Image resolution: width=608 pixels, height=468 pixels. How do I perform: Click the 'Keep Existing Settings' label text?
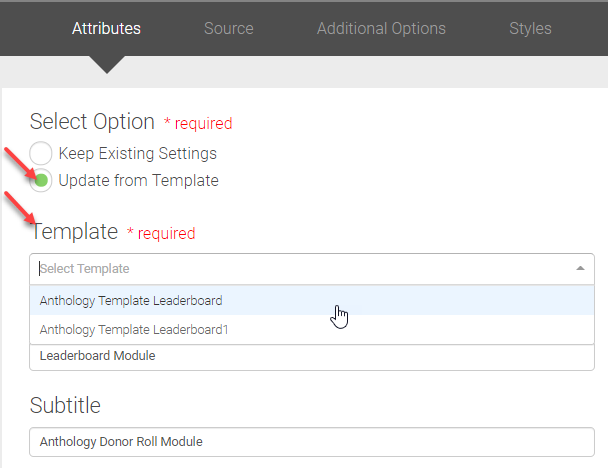click(137, 154)
